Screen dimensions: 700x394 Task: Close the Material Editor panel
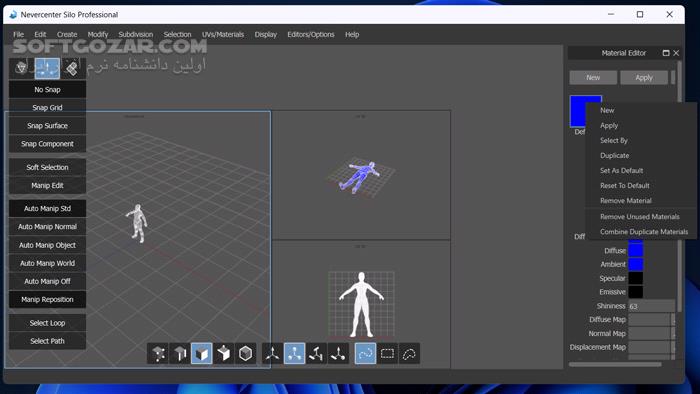coord(676,53)
